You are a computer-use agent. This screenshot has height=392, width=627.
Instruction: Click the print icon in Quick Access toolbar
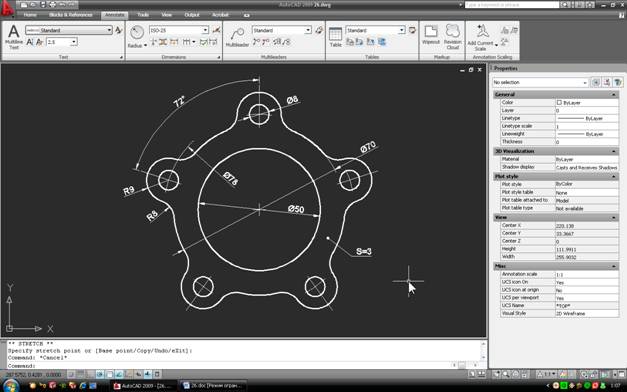coord(53,5)
